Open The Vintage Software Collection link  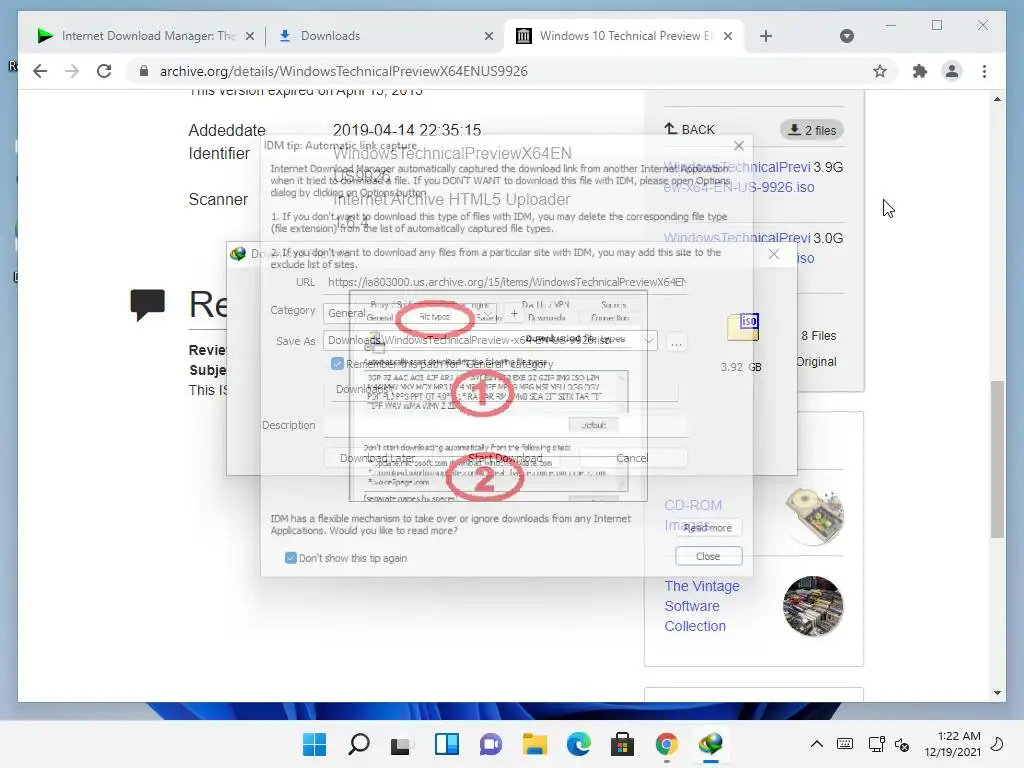click(701, 606)
